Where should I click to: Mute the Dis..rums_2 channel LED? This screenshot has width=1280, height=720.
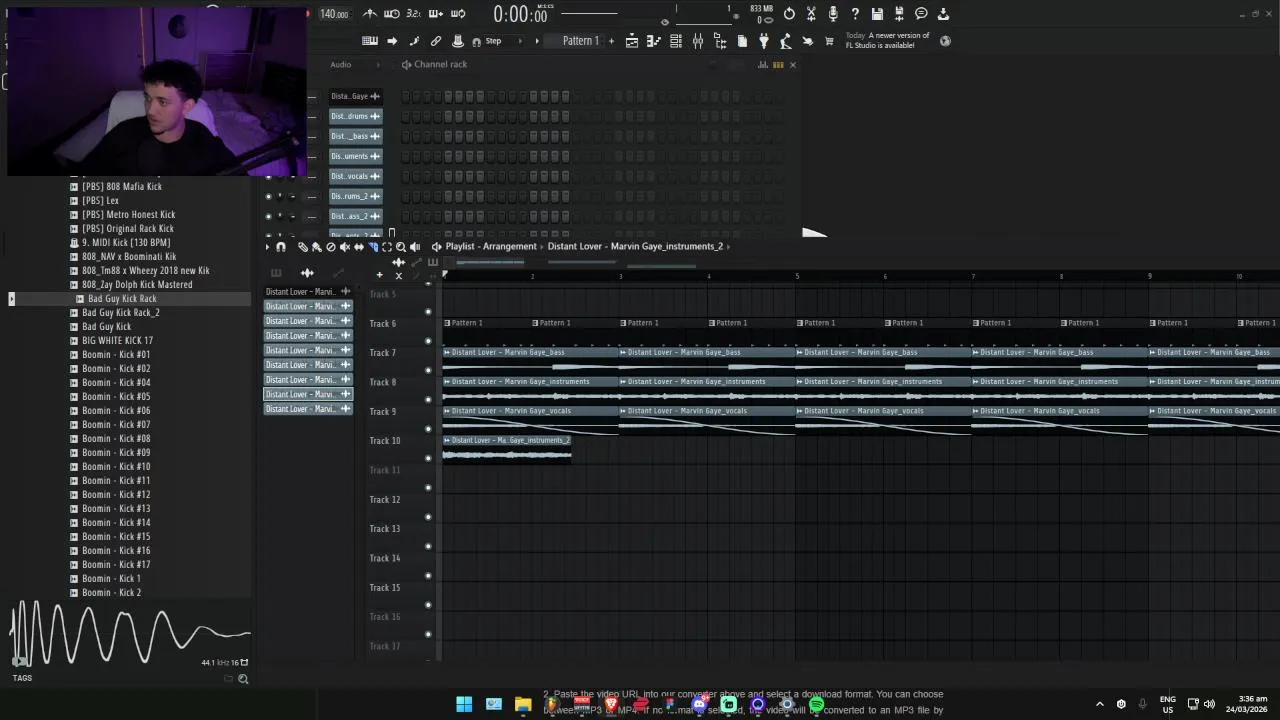click(268, 196)
